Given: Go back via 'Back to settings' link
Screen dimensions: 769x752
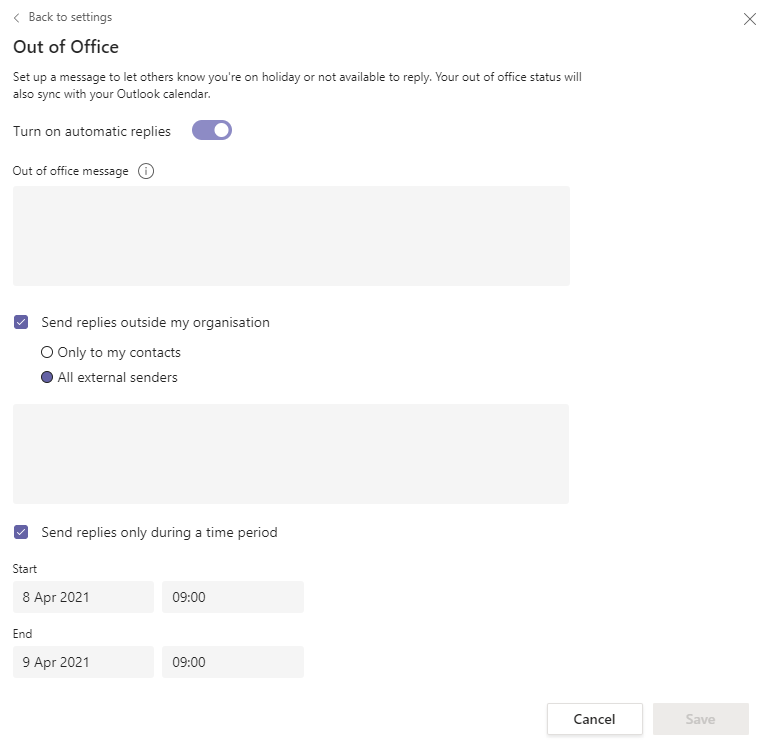Looking at the screenshot, I should tap(70, 17).
